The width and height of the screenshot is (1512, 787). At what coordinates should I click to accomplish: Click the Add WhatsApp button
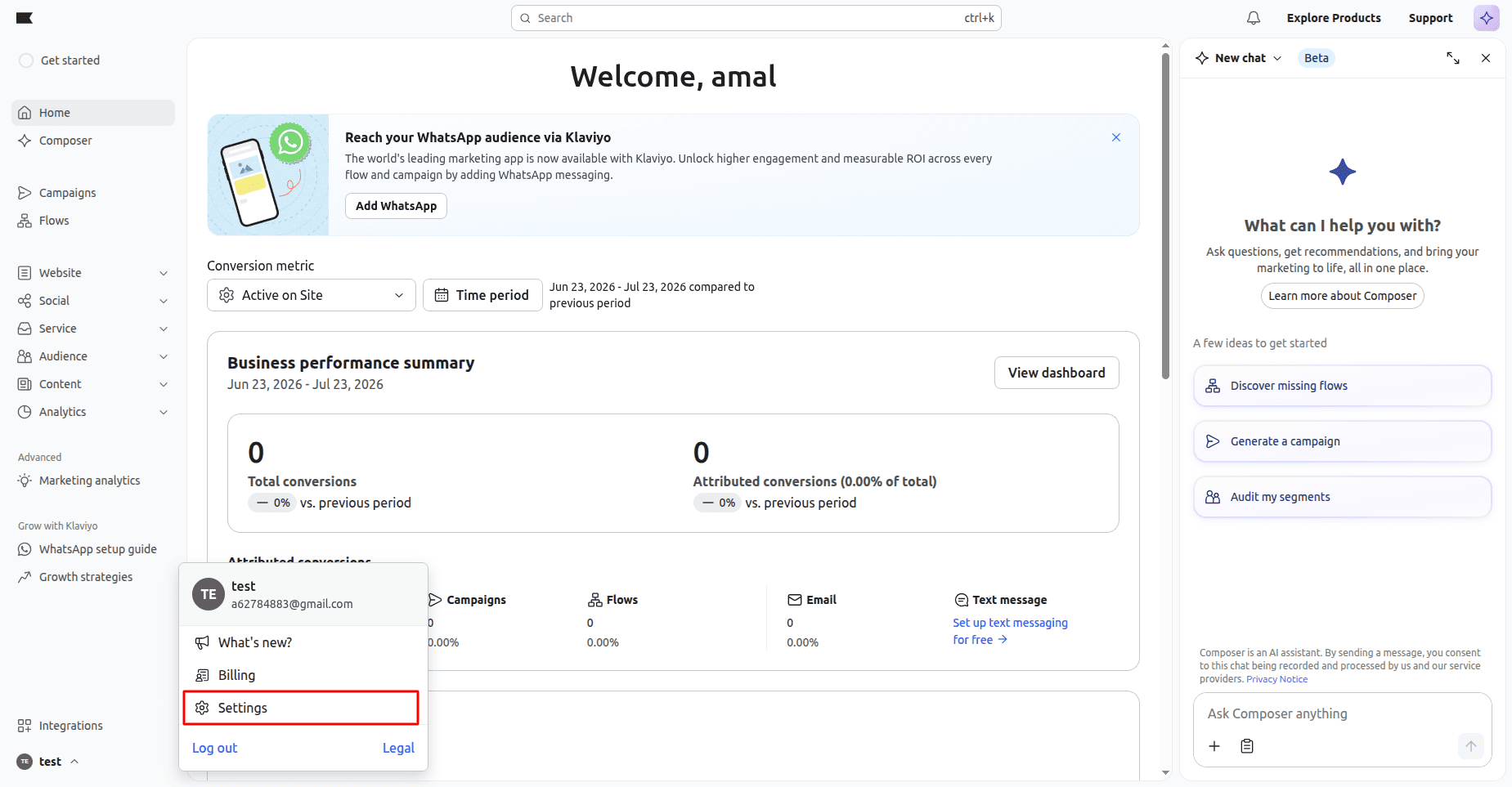click(396, 206)
